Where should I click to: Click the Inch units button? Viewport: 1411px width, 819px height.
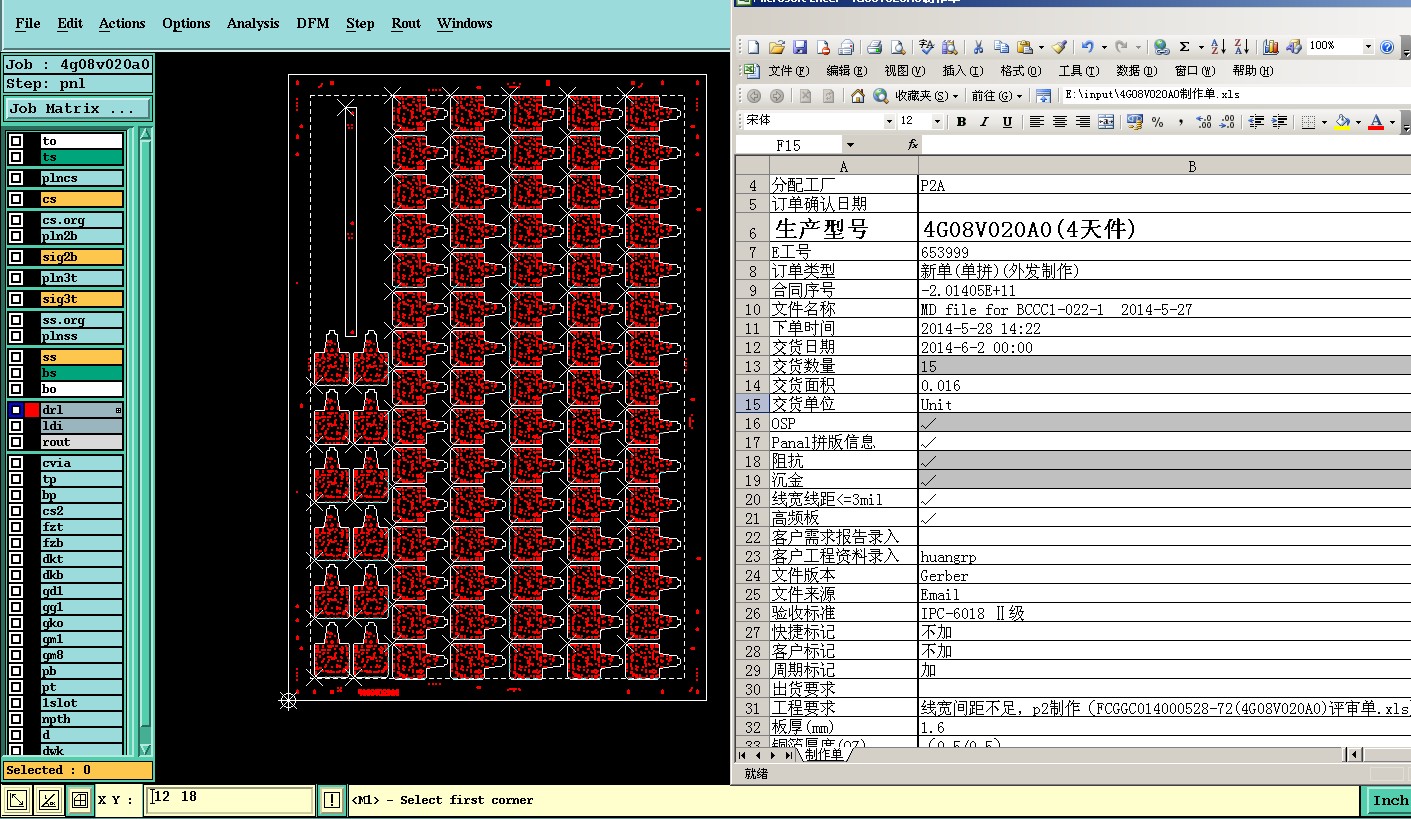coord(1389,800)
